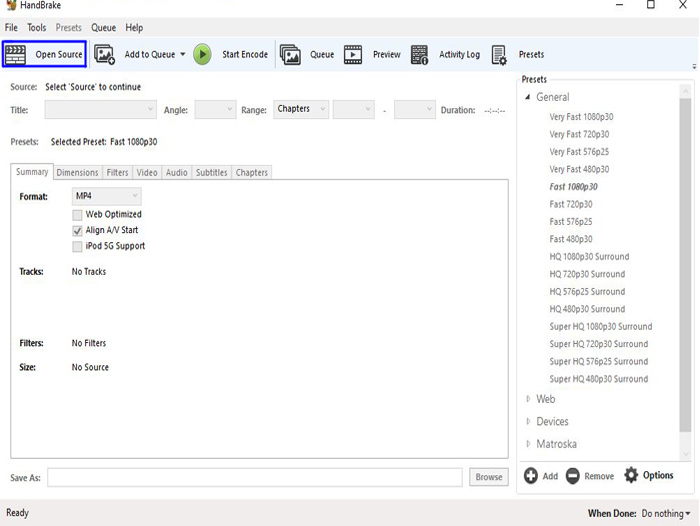This screenshot has height=526, width=700.
Task: Select Fast 576p25 preset
Action: pos(571,221)
